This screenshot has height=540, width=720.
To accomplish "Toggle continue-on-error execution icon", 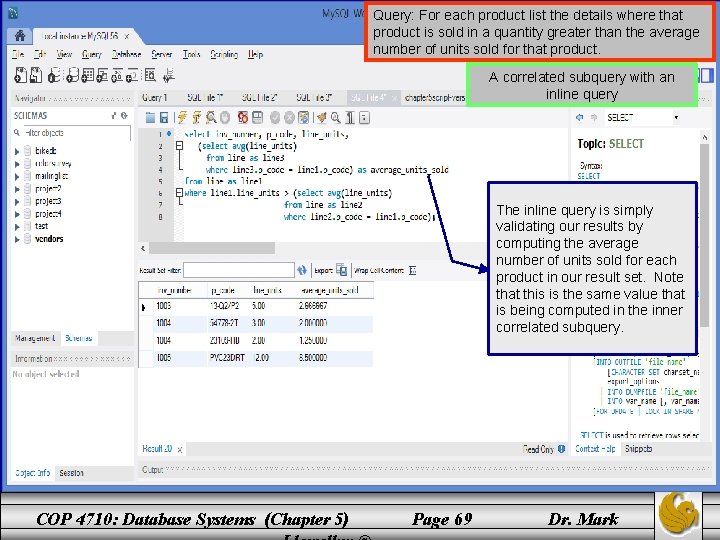I will [243, 118].
